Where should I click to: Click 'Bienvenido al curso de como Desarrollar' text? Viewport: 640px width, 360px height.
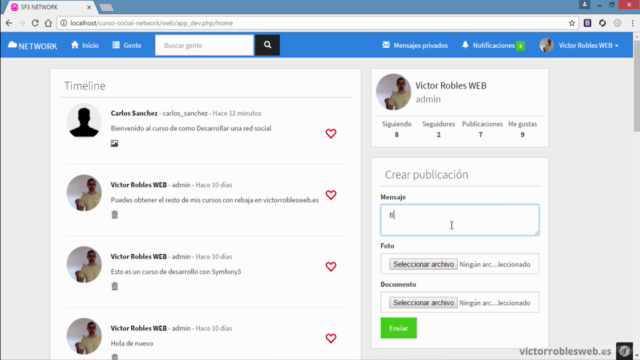pos(191,128)
